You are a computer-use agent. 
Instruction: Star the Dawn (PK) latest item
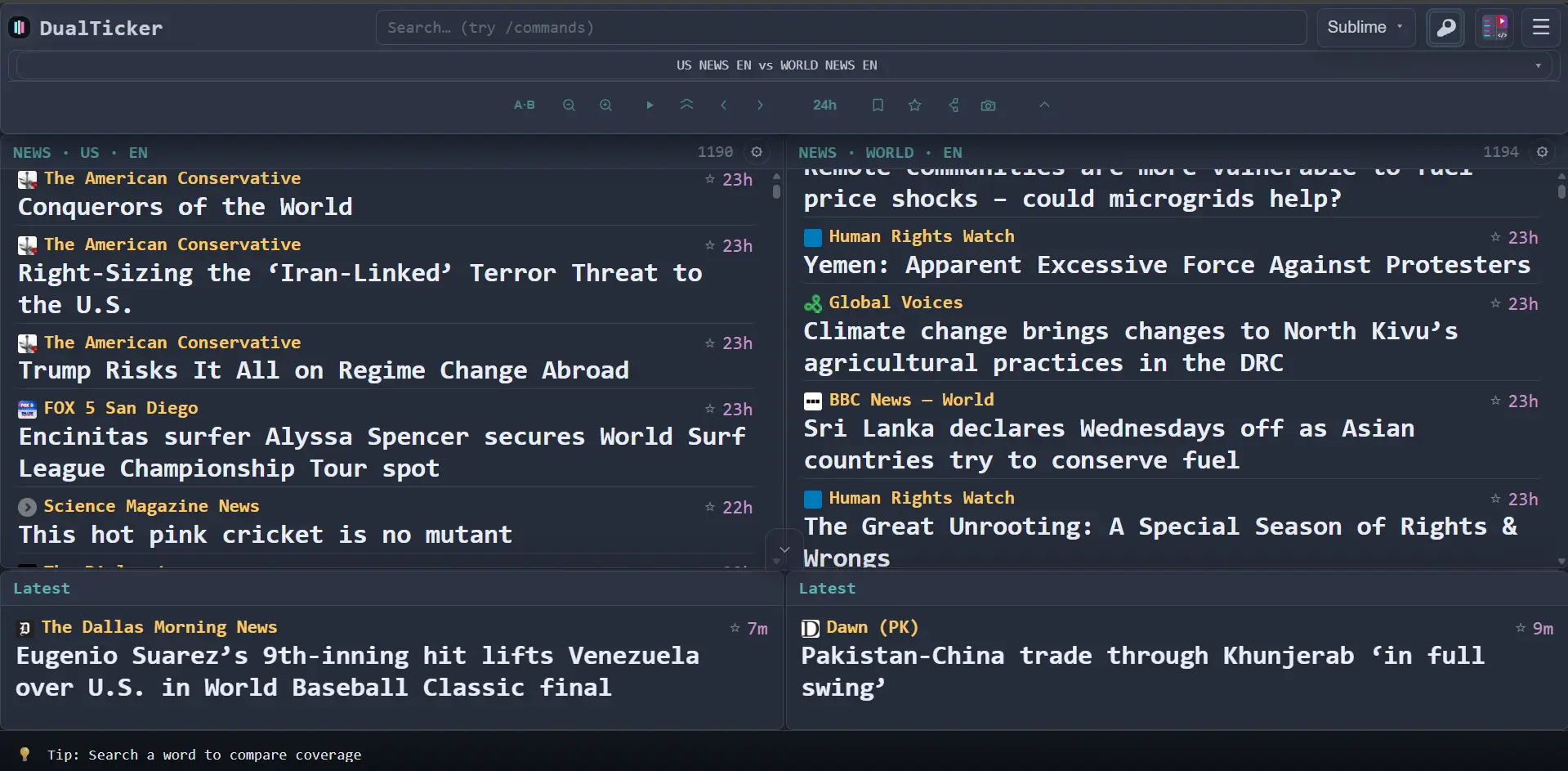click(x=1521, y=628)
